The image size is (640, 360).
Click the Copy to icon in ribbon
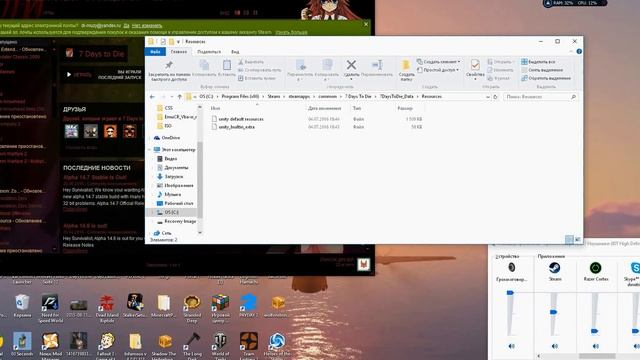(x=327, y=65)
